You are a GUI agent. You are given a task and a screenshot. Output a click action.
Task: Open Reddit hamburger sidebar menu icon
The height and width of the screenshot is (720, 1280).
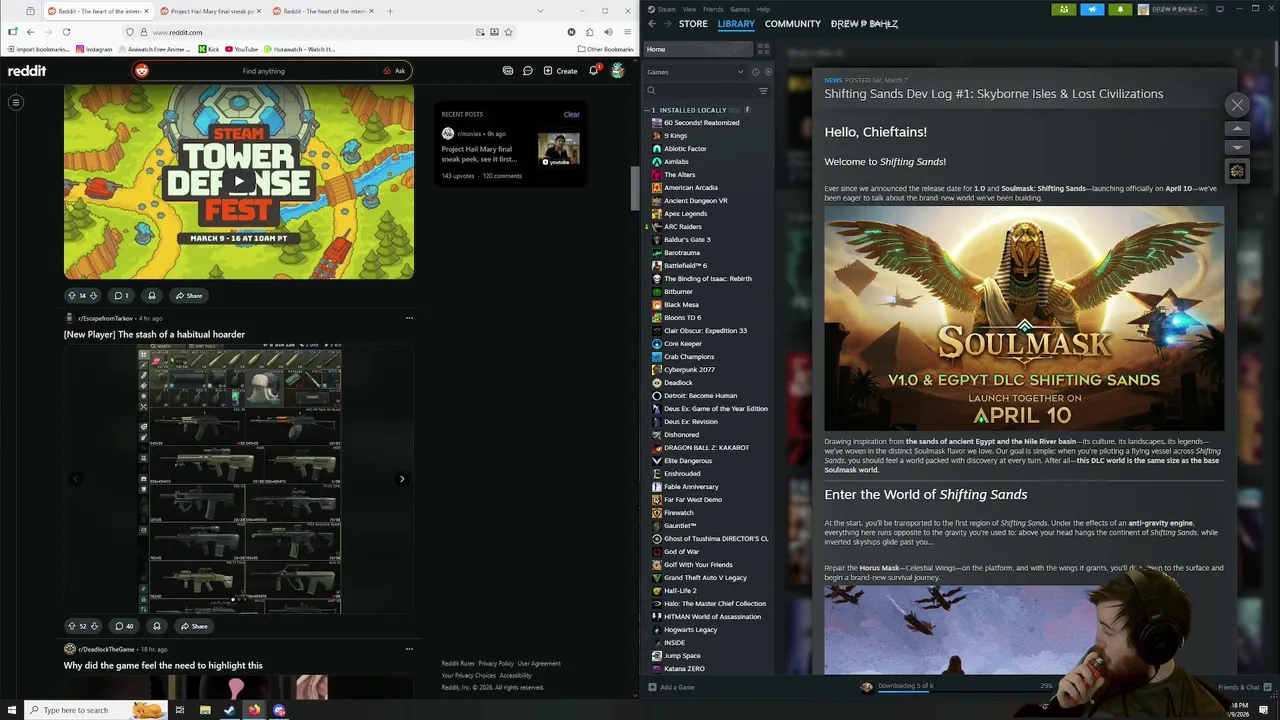point(16,102)
